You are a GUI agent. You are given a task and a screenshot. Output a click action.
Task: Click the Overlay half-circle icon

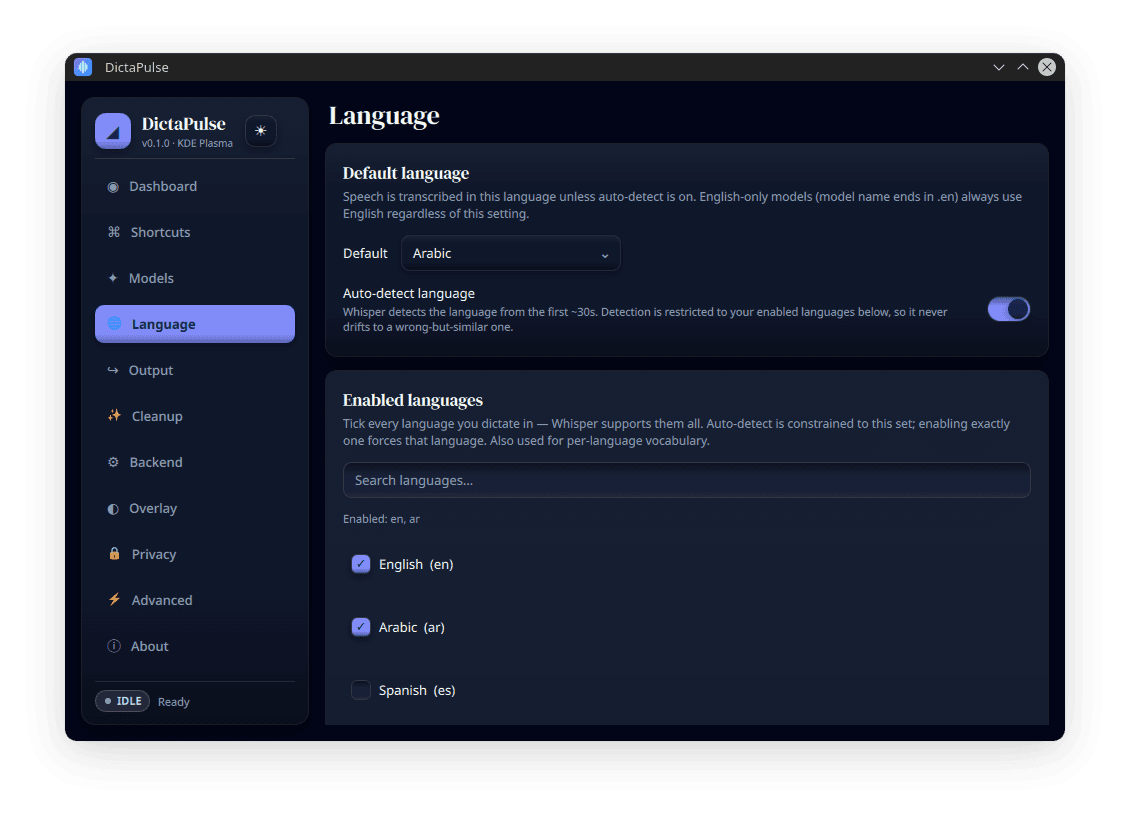[x=113, y=509]
